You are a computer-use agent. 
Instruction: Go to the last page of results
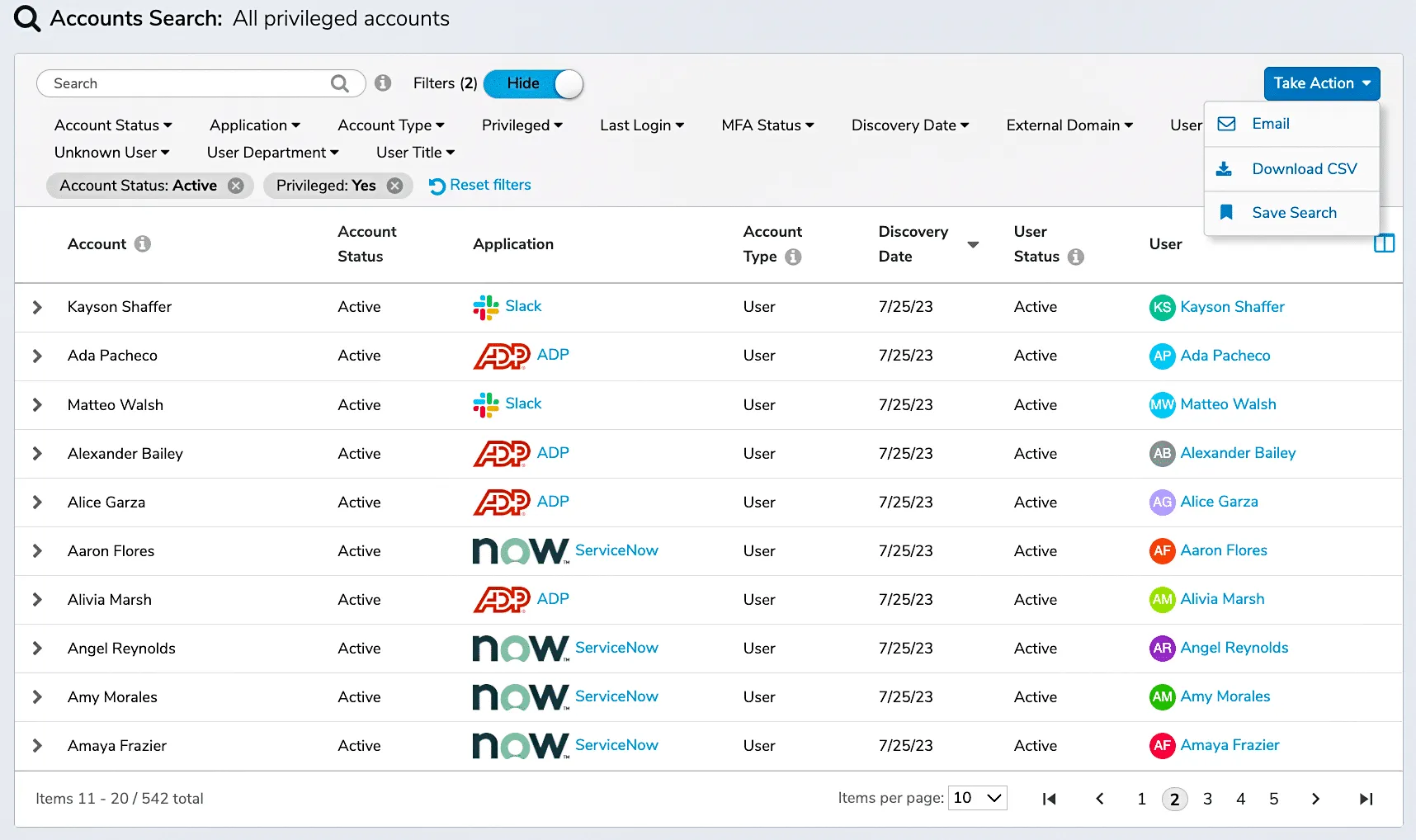coord(1366,799)
